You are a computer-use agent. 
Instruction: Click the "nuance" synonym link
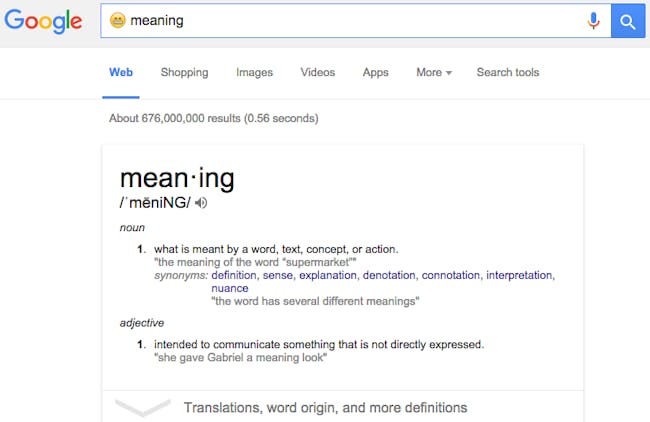[x=230, y=289]
